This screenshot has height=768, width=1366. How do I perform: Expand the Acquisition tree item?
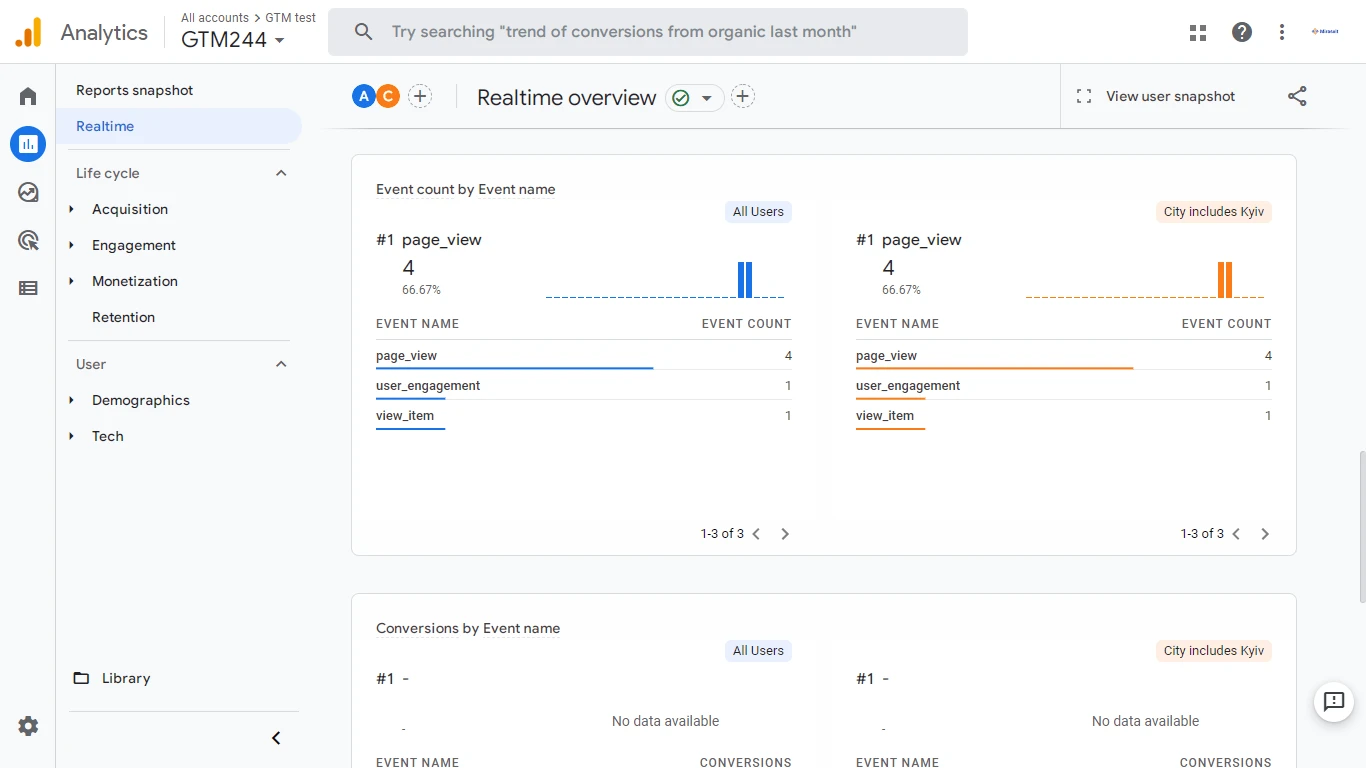point(72,209)
